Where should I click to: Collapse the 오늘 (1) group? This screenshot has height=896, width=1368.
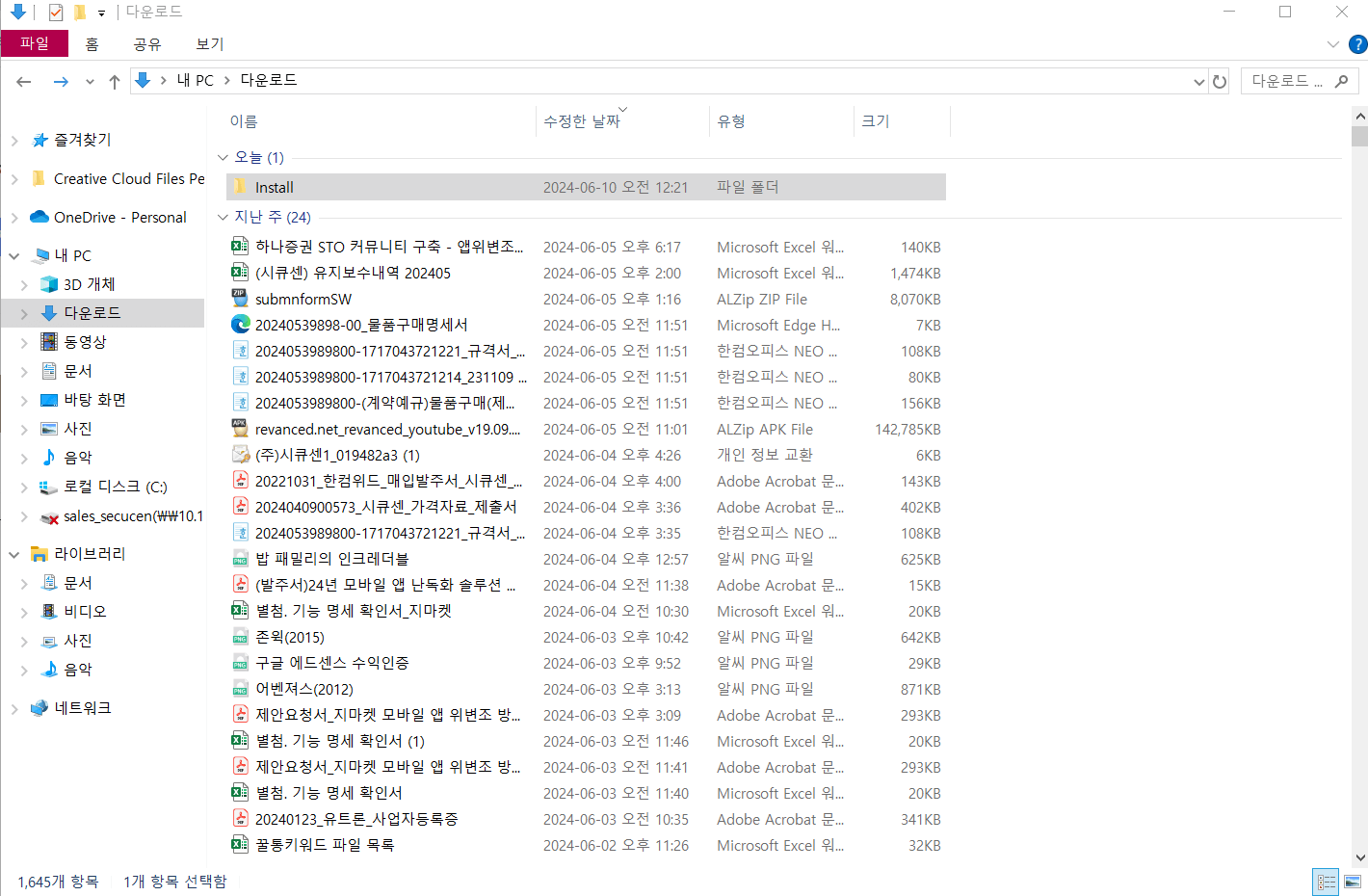(223, 157)
